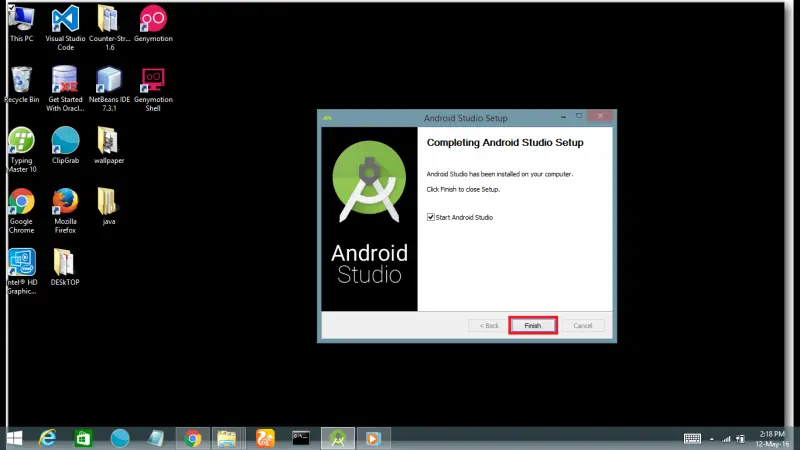Image resolution: width=800 pixels, height=450 pixels.
Task: Open Internet Explorer from the taskbar
Action: click(47, 438)
